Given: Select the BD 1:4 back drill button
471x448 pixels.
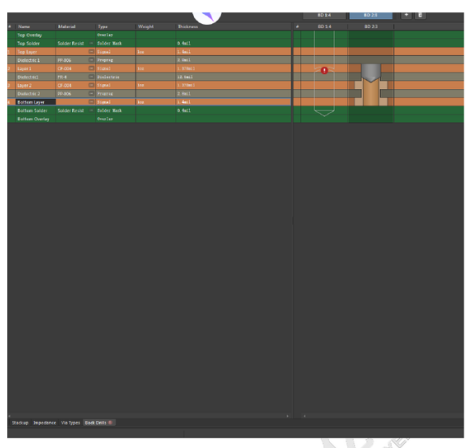Looking at the screenshot, I should [x=324, y=15].
